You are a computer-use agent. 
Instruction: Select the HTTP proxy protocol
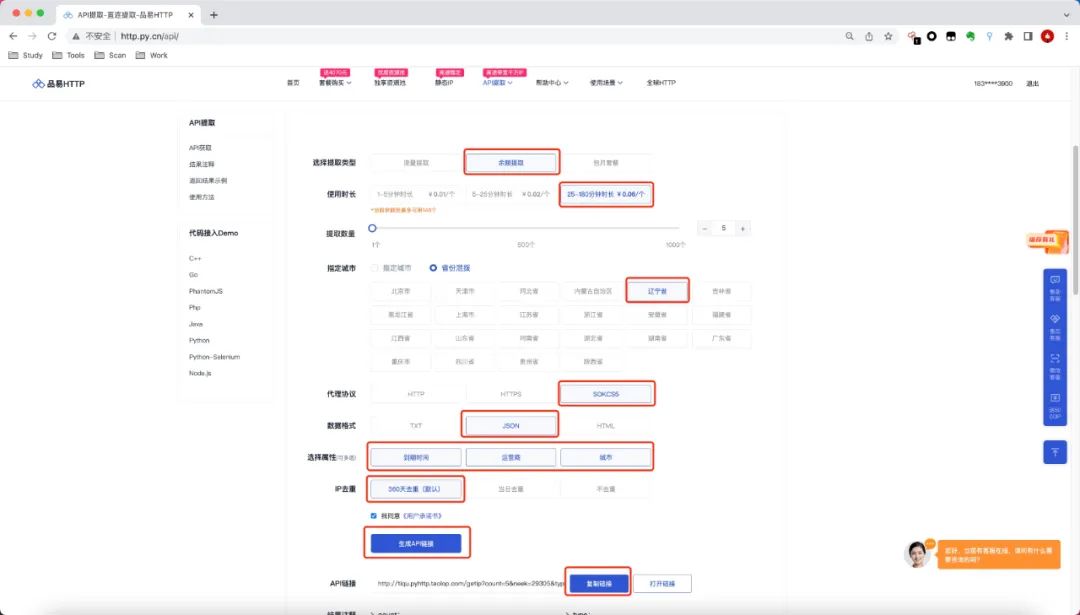[x=415, y=394]
